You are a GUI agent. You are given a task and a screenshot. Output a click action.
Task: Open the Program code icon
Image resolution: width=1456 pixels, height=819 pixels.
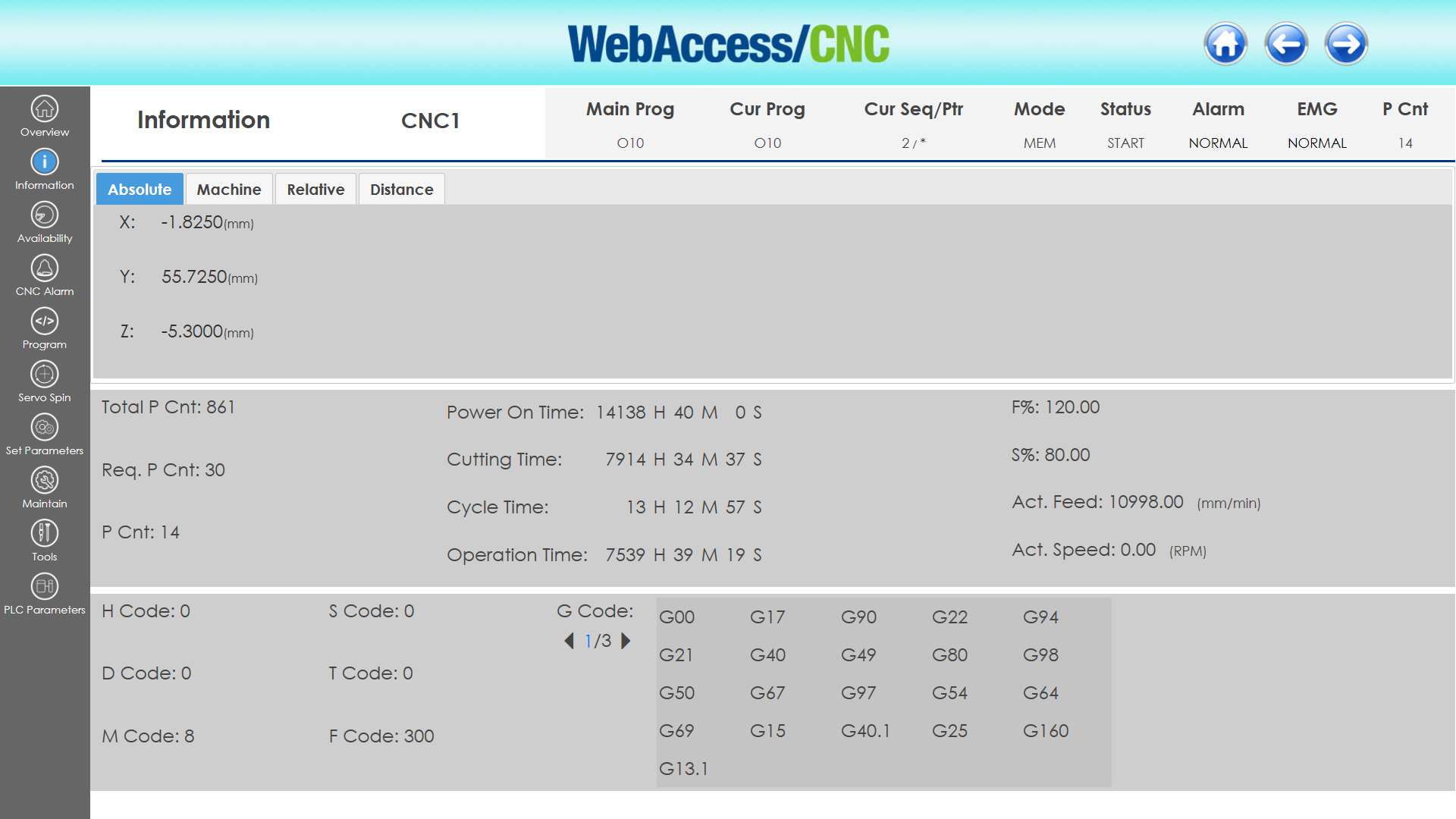(x=45, y=322)
